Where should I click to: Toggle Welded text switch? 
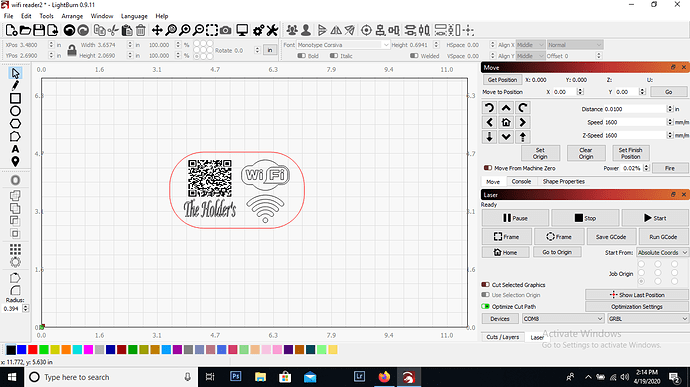[414, 56]
